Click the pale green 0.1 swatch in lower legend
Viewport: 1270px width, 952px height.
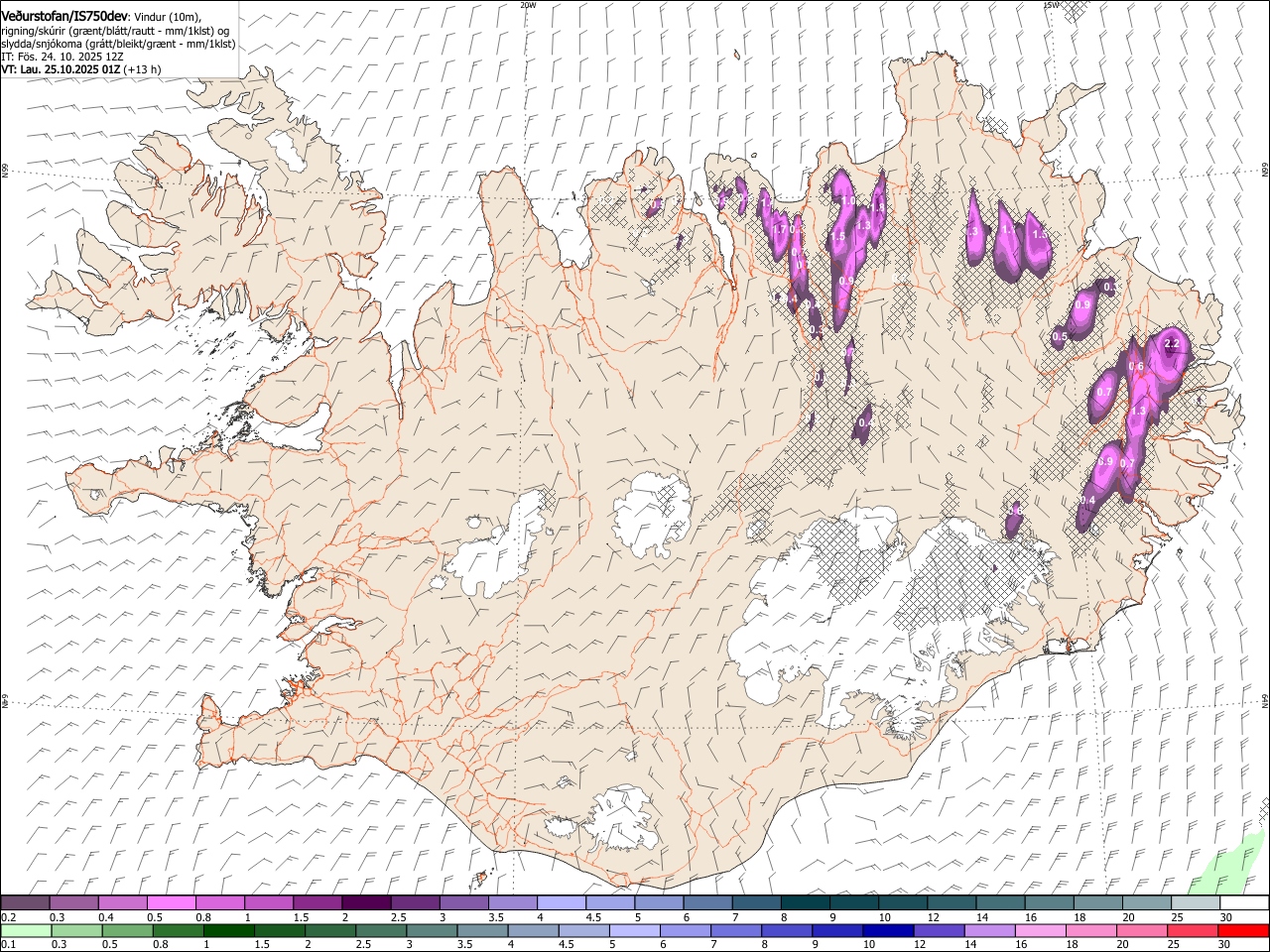coord(26,930)
